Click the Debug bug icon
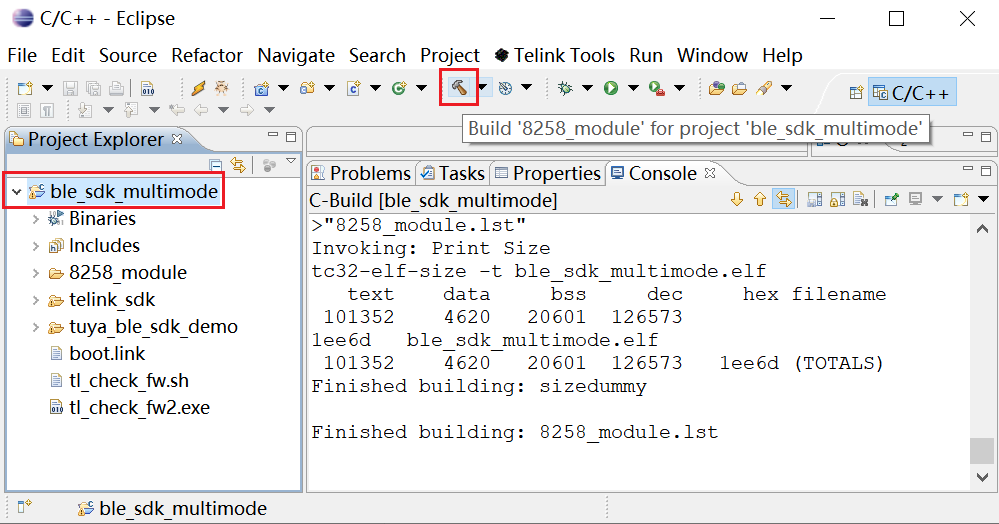 tap(564, 88)
